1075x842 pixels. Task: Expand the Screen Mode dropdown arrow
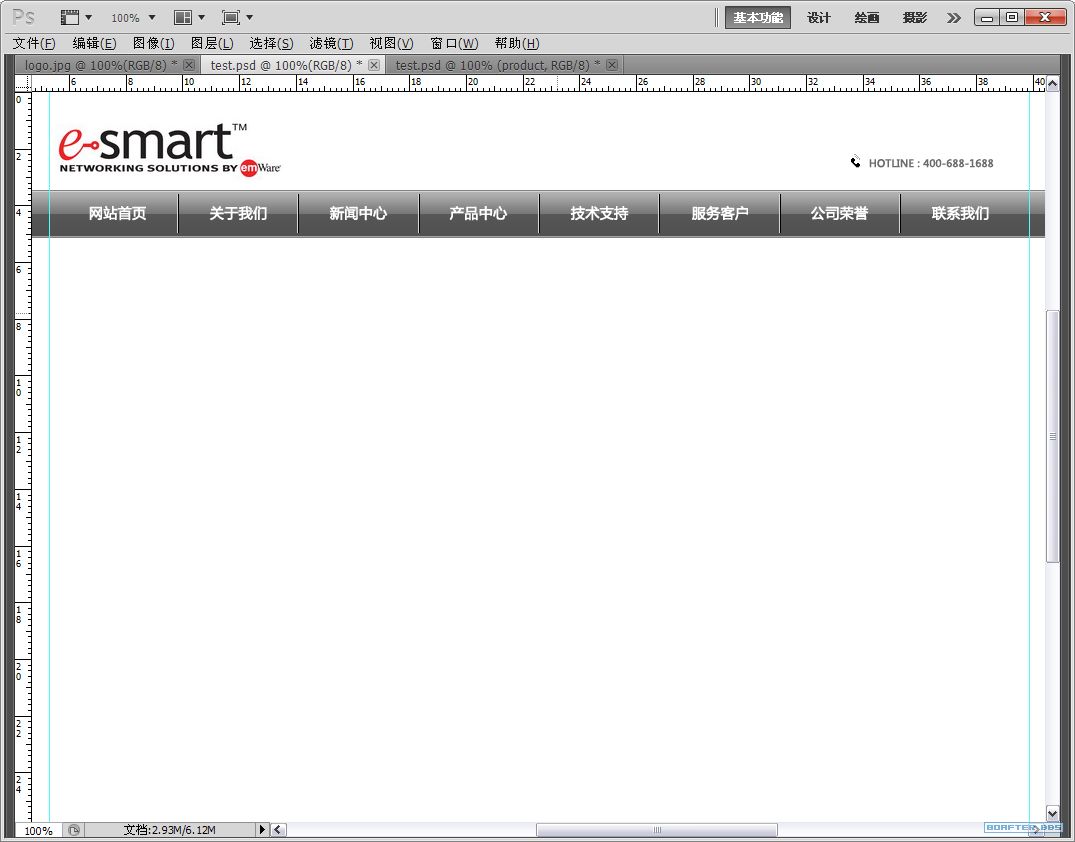250,17
